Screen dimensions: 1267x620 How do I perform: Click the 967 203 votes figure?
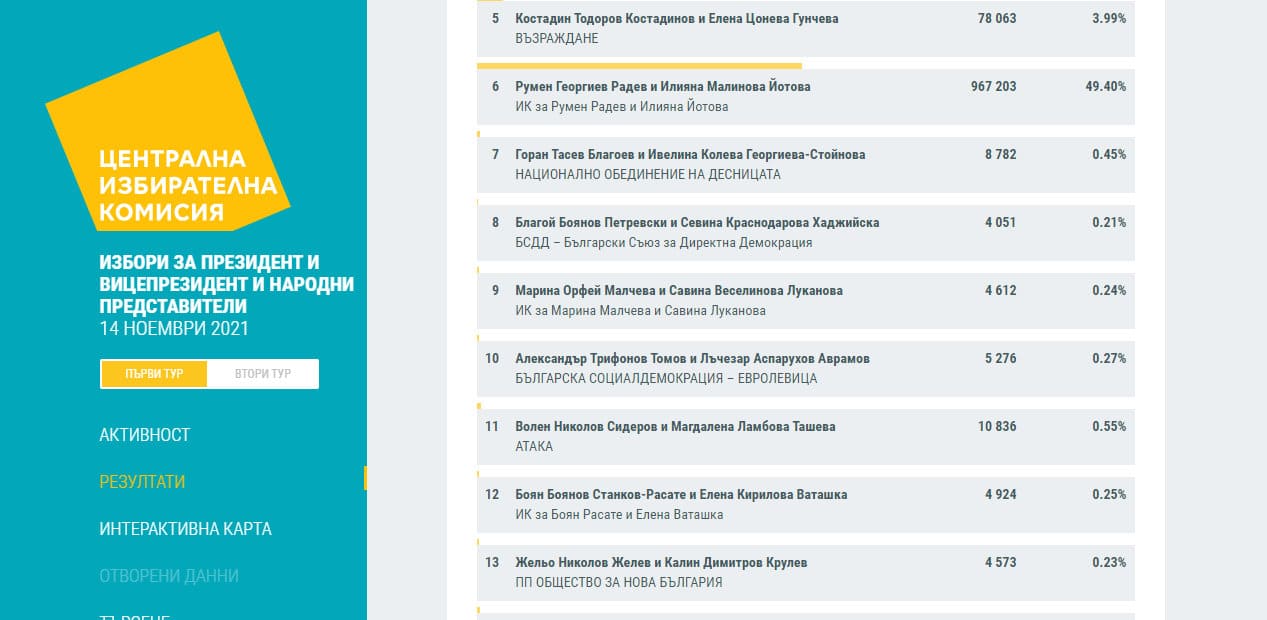click(992, 87)
